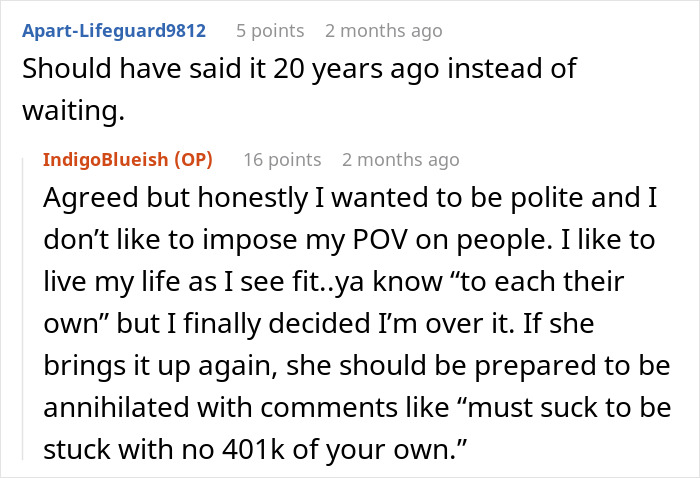This screenshot has width=700, height=478.
Task: Click the word 'POV' in the reply
Action: tap(380, 239)
